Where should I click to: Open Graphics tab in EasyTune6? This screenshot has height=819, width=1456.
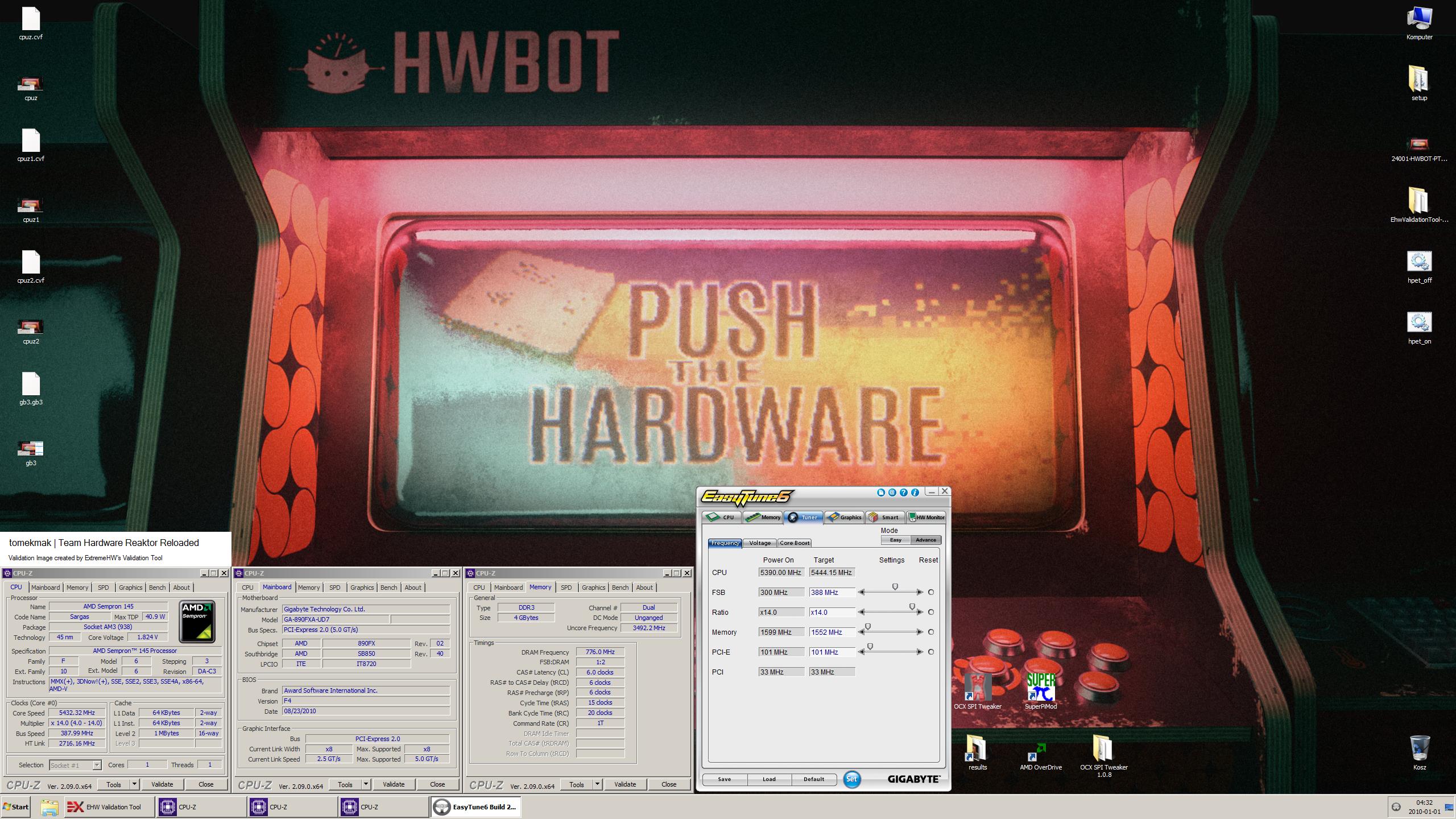coord(845,517)
